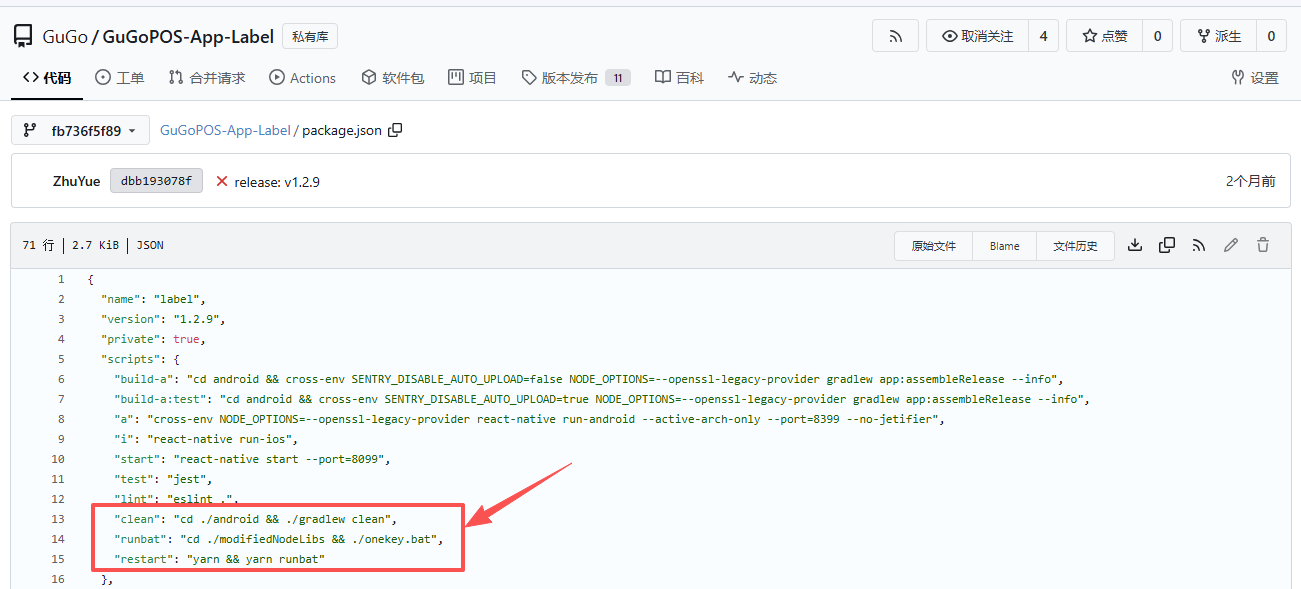1301x589 pixels.
Task: Open branch selector fb736f5f89 dropdown
Action: [x=80, y=130]
